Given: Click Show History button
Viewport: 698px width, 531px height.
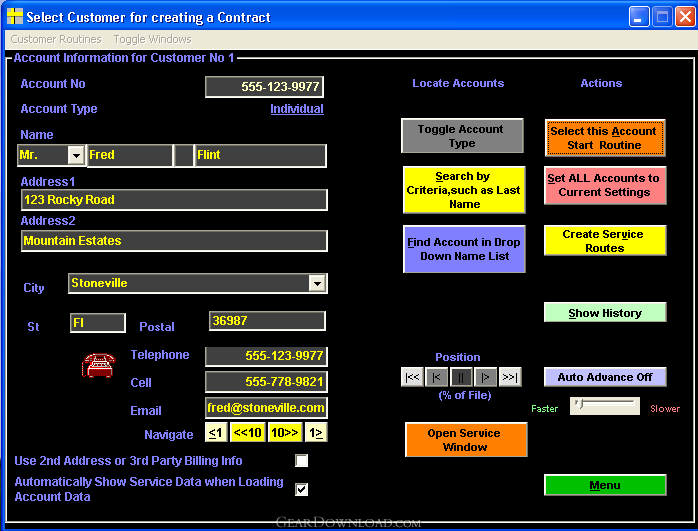Looking at the screenshot, I should 605,312.
